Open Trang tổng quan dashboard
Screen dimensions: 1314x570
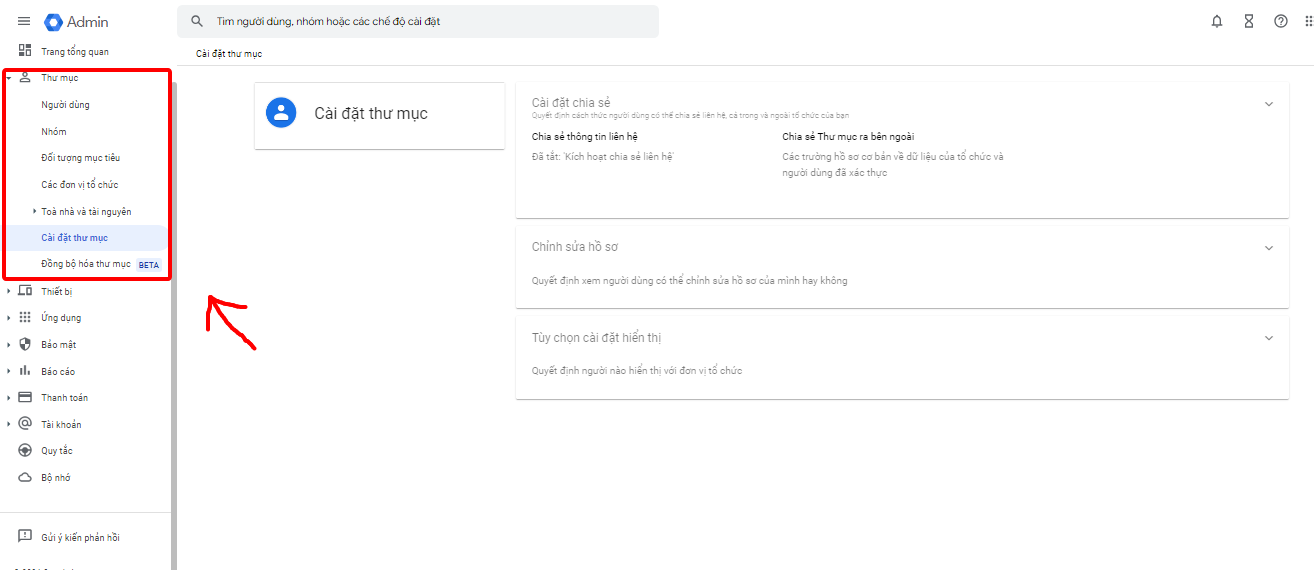[x=74, y=51]
